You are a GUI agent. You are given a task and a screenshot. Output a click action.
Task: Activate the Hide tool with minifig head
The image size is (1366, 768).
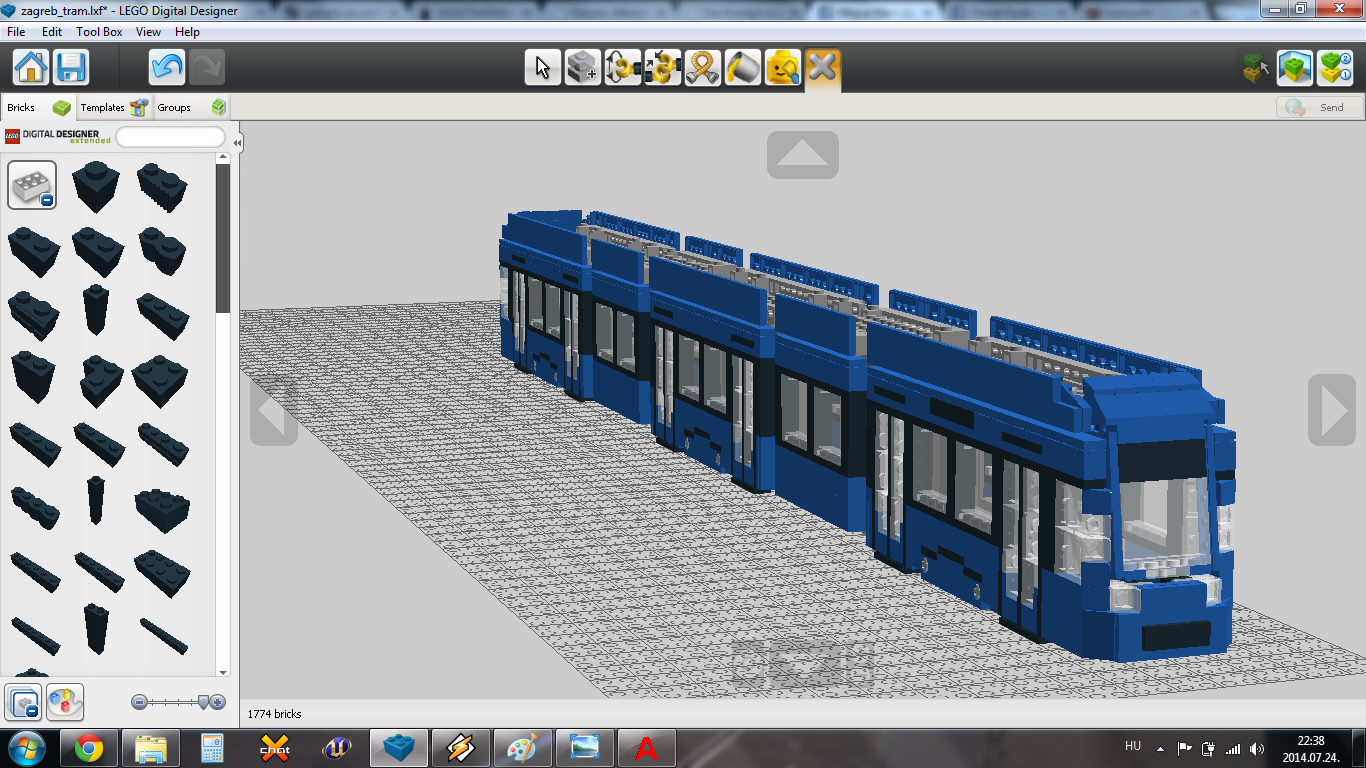click(x=782, y=68)
